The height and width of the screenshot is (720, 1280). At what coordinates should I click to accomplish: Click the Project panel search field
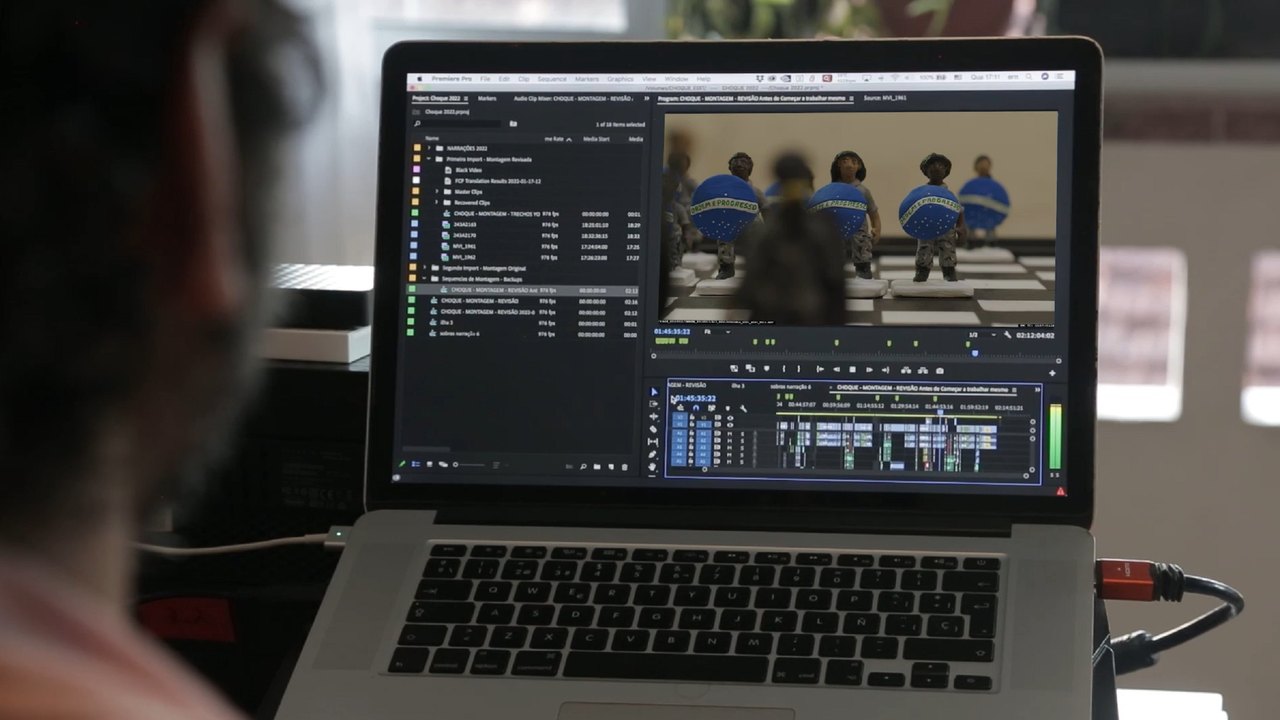pyautogui.click(x=462, y=124)
